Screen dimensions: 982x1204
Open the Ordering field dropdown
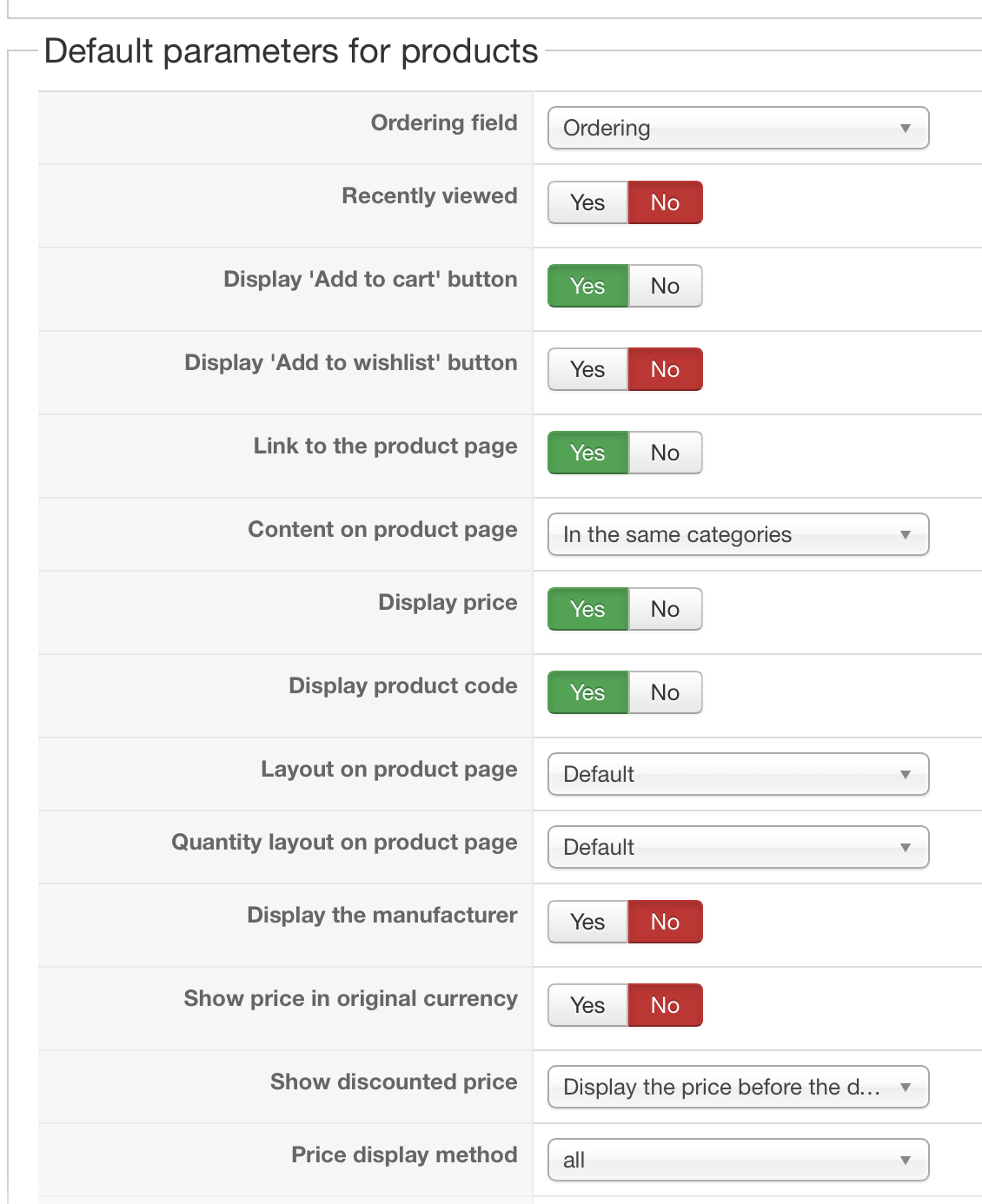(738, 128)
